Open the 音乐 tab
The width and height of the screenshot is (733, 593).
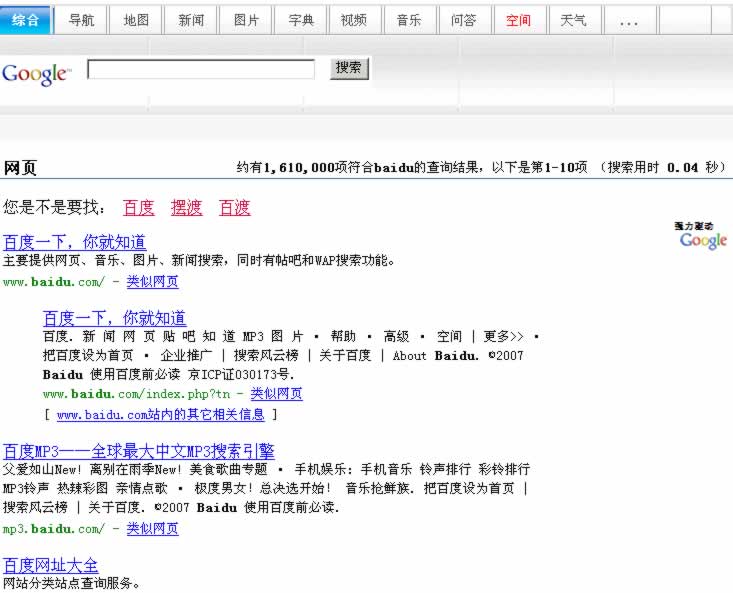click(409, 20)
